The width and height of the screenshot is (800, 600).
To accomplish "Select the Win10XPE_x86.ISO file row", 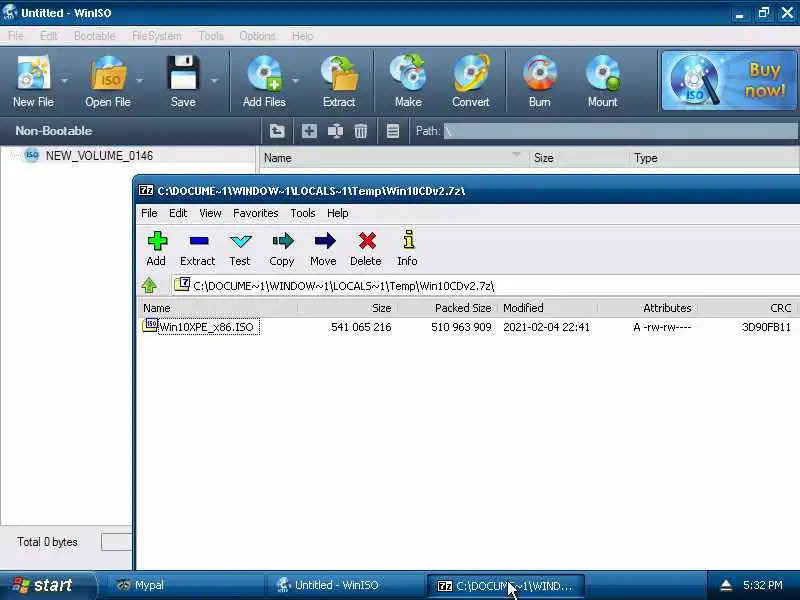I will point(468,327).
